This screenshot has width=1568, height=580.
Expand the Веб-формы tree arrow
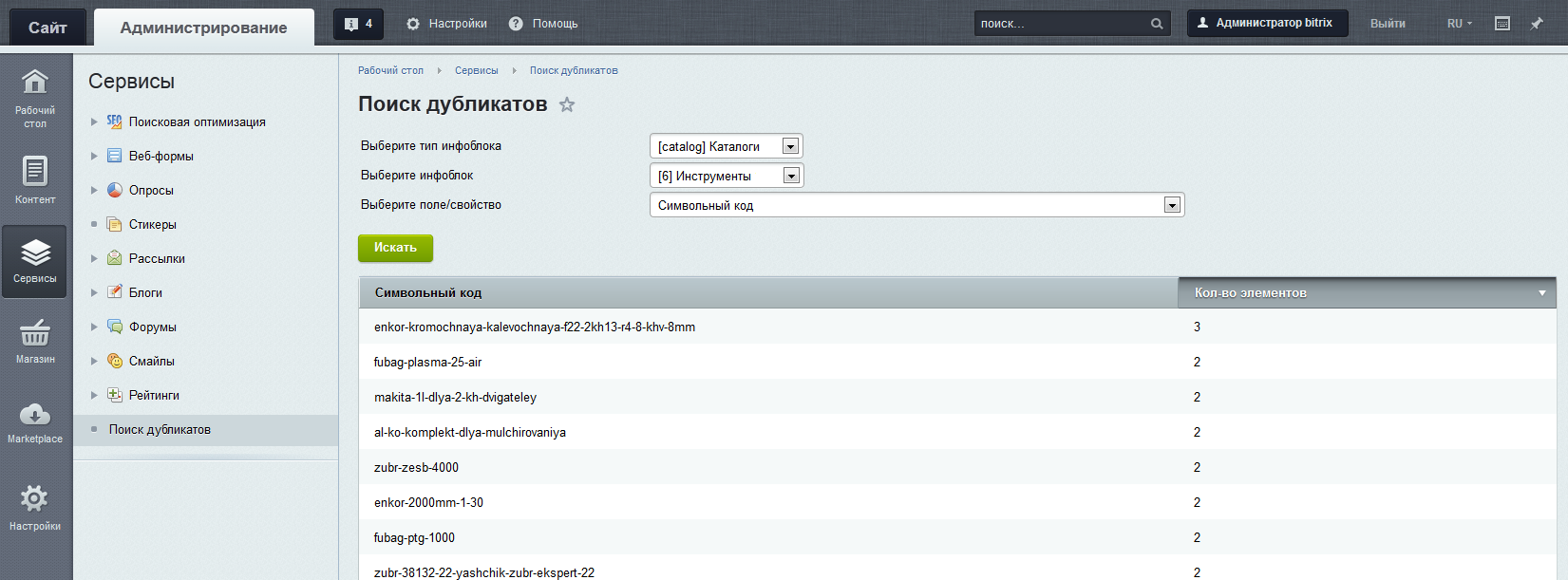pos(94,156)
